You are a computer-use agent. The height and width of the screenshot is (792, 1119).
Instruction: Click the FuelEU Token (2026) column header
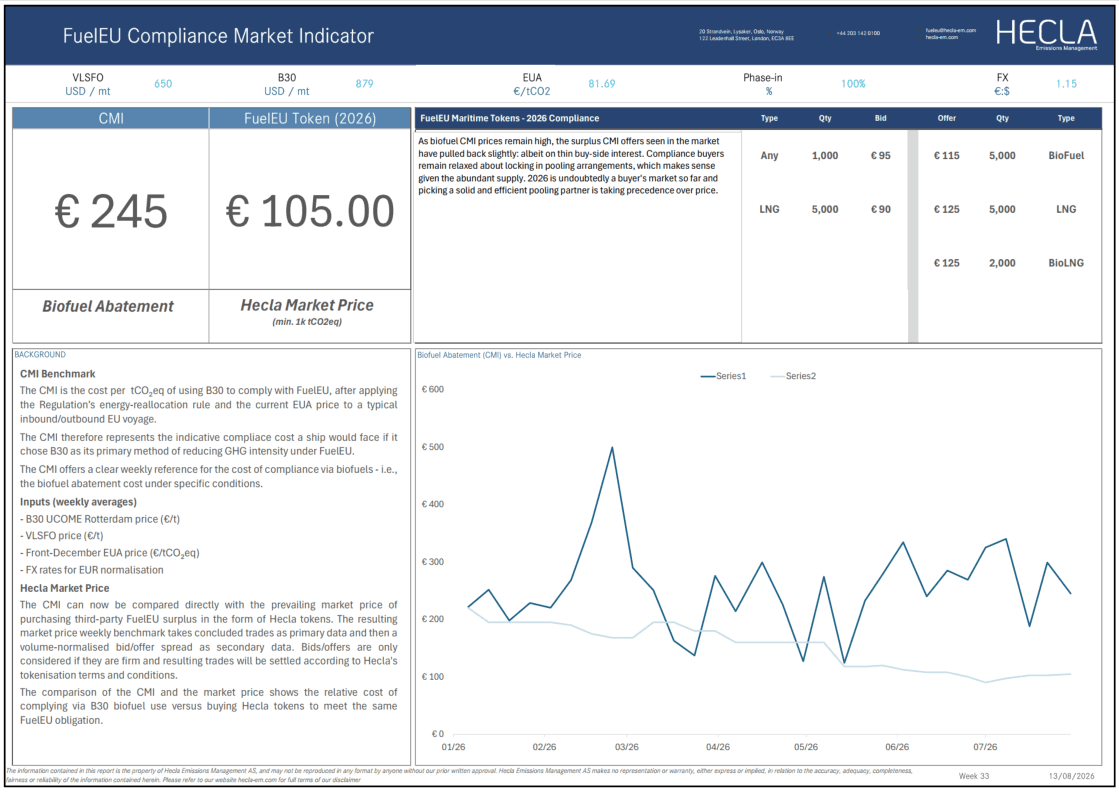click(310, 118)
